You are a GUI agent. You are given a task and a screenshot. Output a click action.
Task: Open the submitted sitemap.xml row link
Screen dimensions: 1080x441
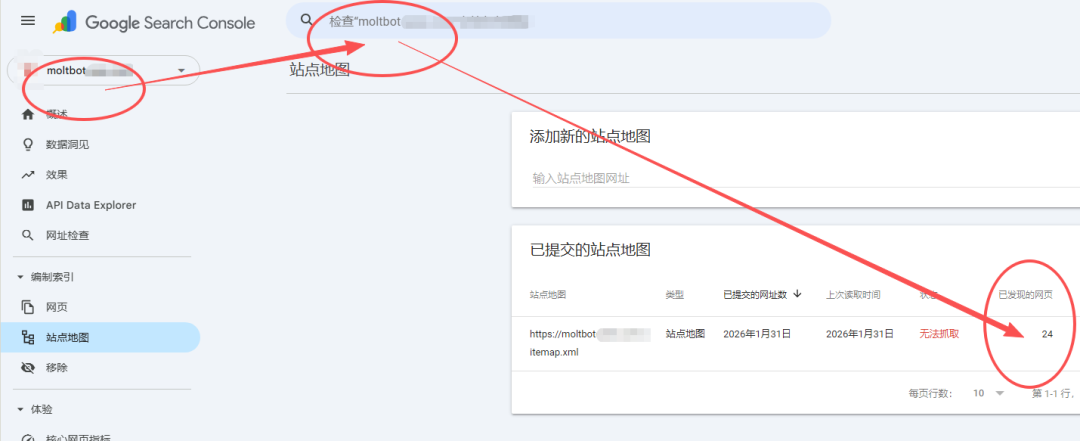(590, 343)
